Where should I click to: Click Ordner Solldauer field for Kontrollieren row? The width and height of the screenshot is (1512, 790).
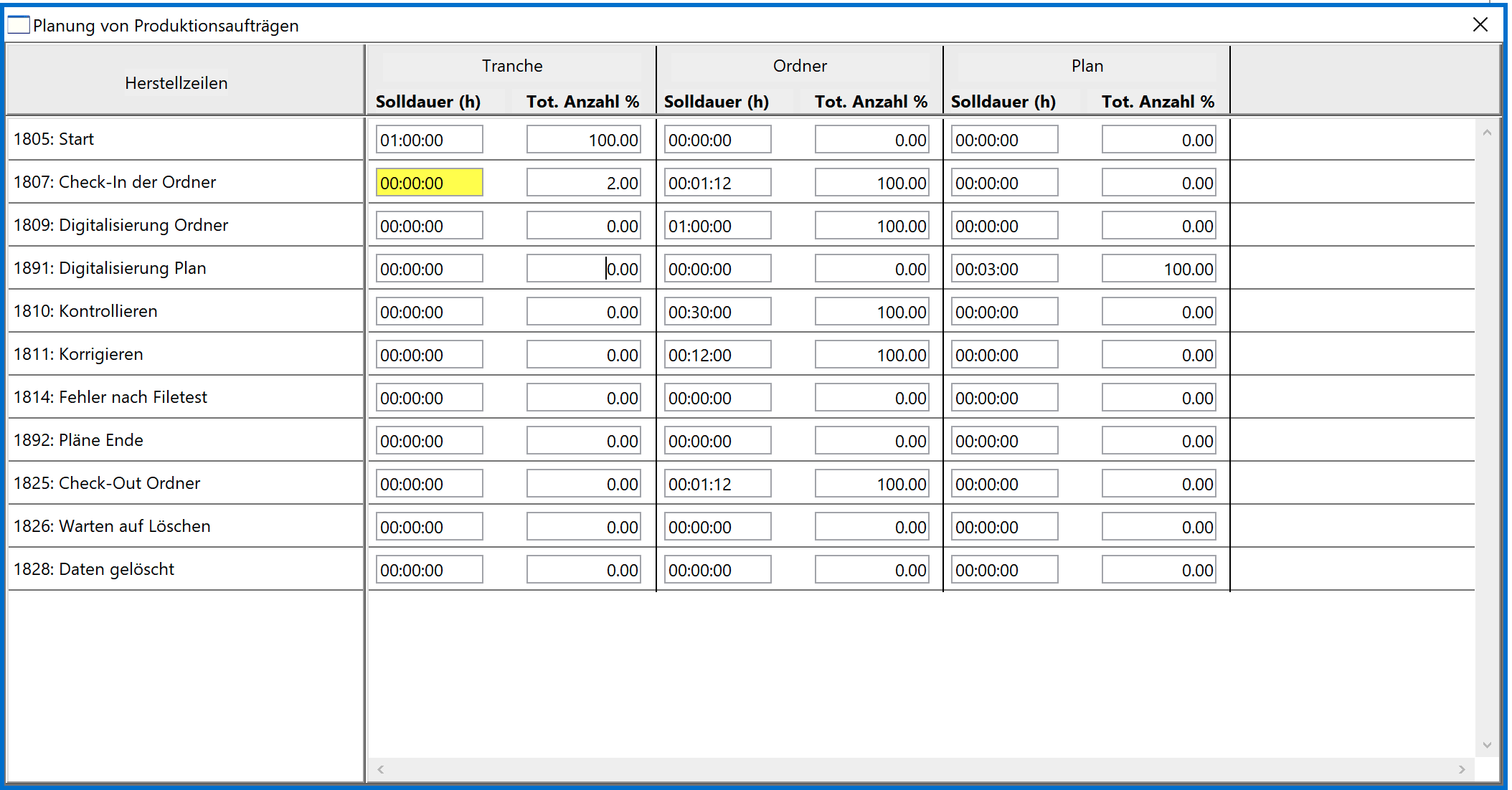click(x=717, y=312)
